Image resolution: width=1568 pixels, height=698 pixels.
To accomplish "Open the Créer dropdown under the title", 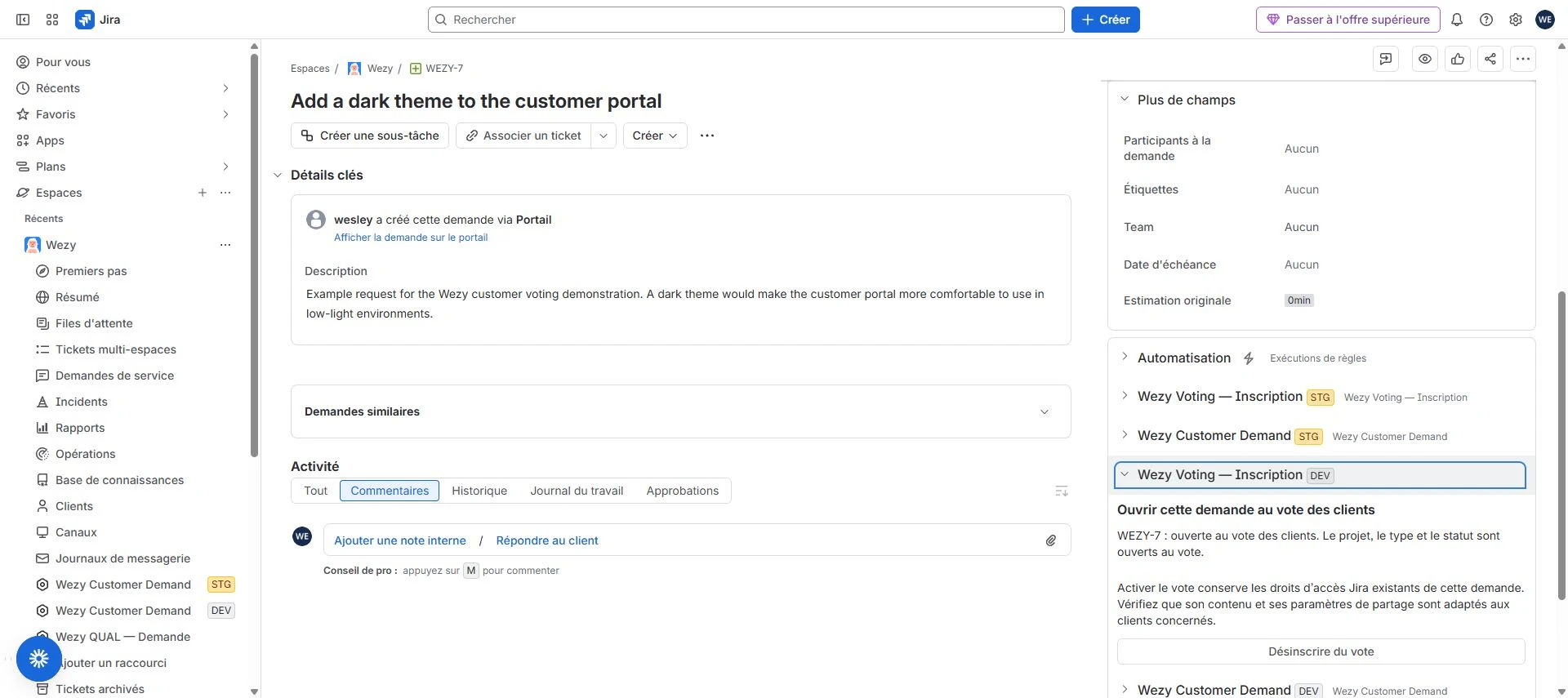I will [x=655, y=136].
